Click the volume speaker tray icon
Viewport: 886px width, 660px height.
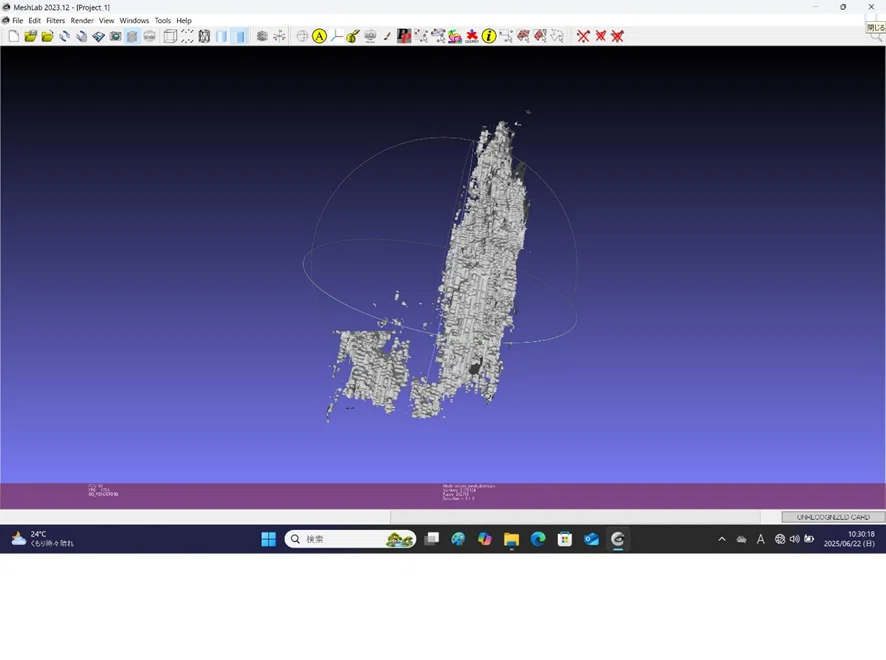coord(794,539)
